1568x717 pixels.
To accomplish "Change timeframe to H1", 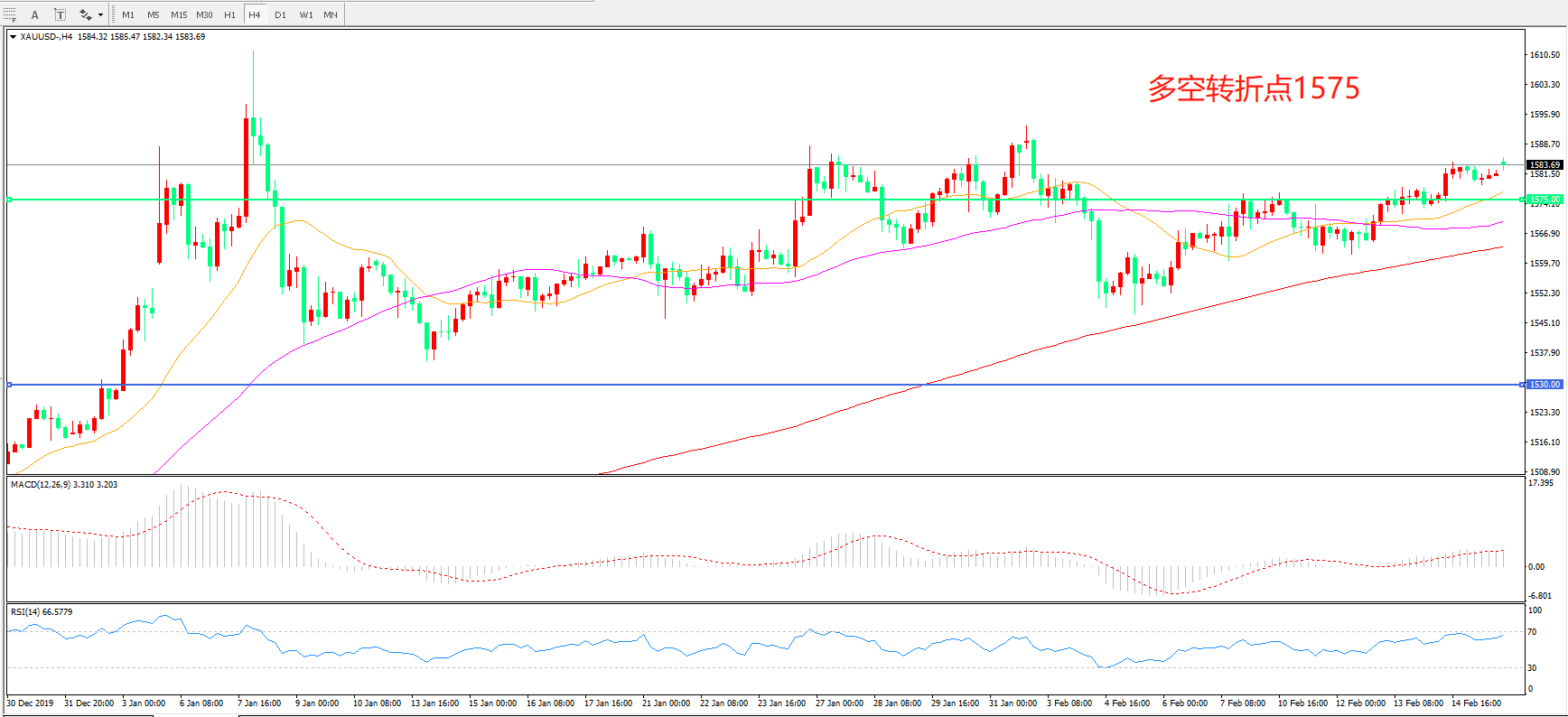I will [229, 14].
